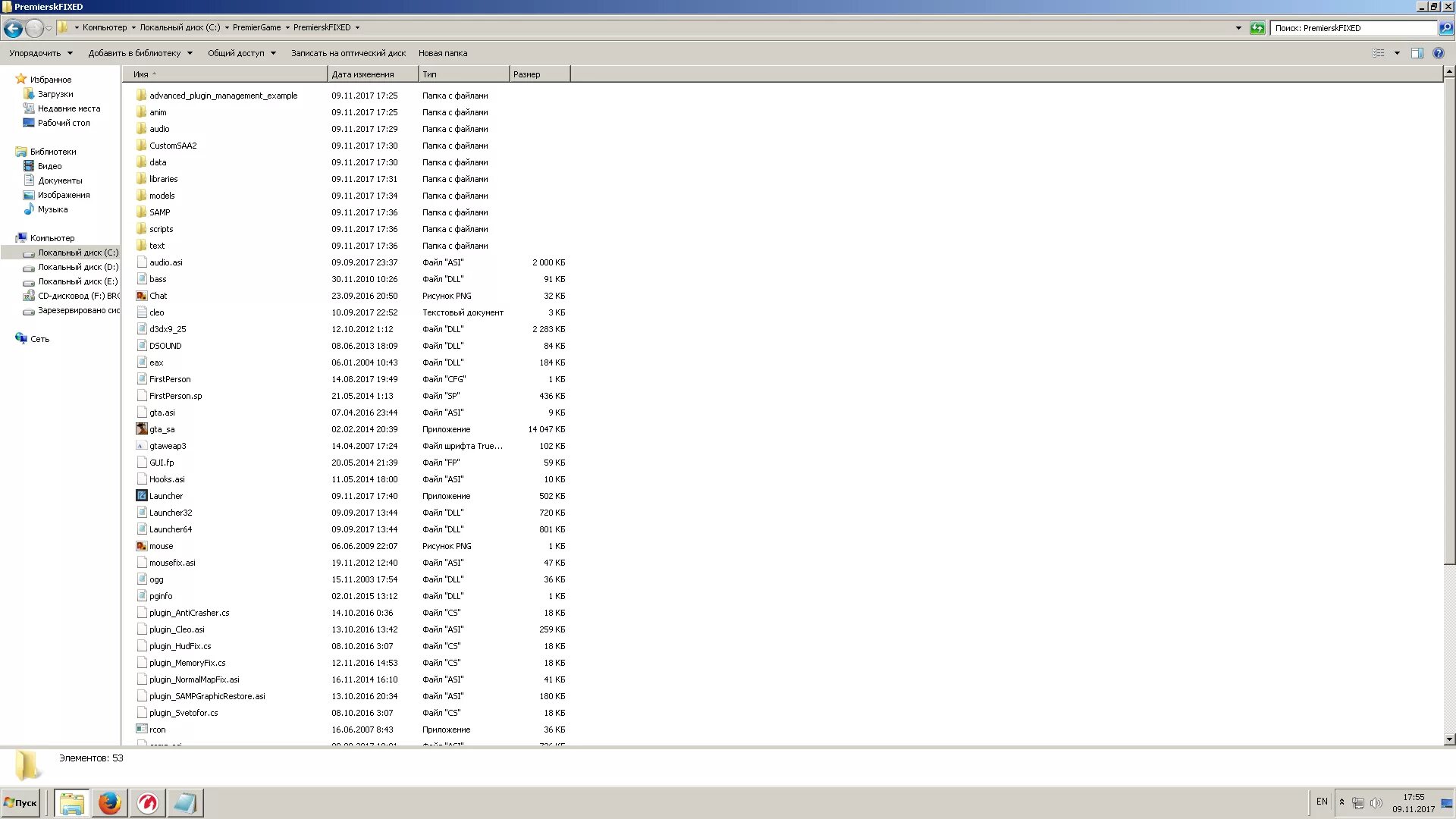
Task: Expand the SAMP folder
Action: [159, 211]
